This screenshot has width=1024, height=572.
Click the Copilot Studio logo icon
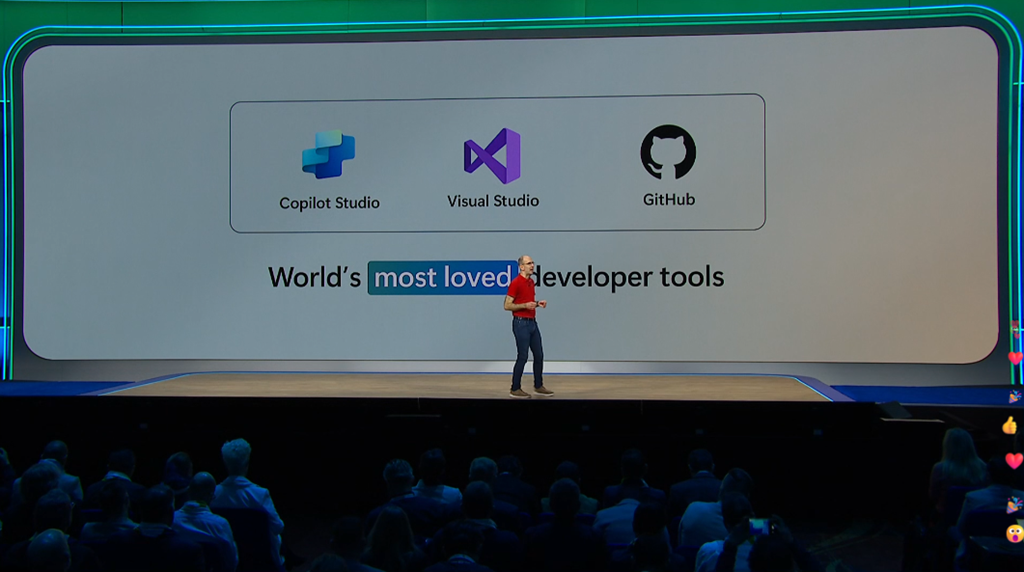328,154
